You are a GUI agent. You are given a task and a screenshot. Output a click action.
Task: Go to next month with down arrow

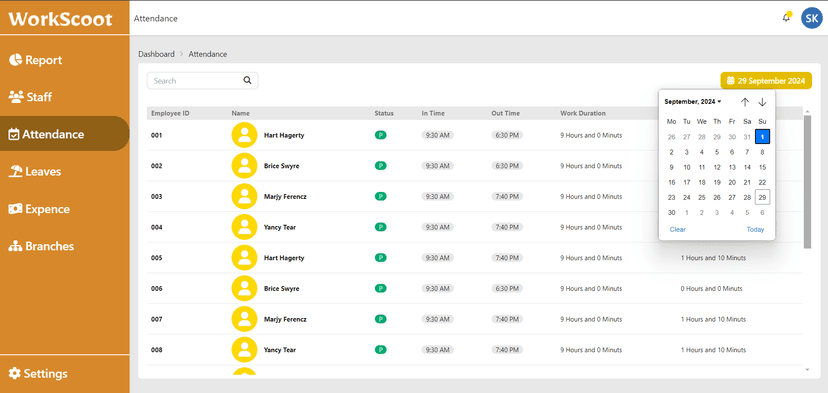click(x=762, y=102)
